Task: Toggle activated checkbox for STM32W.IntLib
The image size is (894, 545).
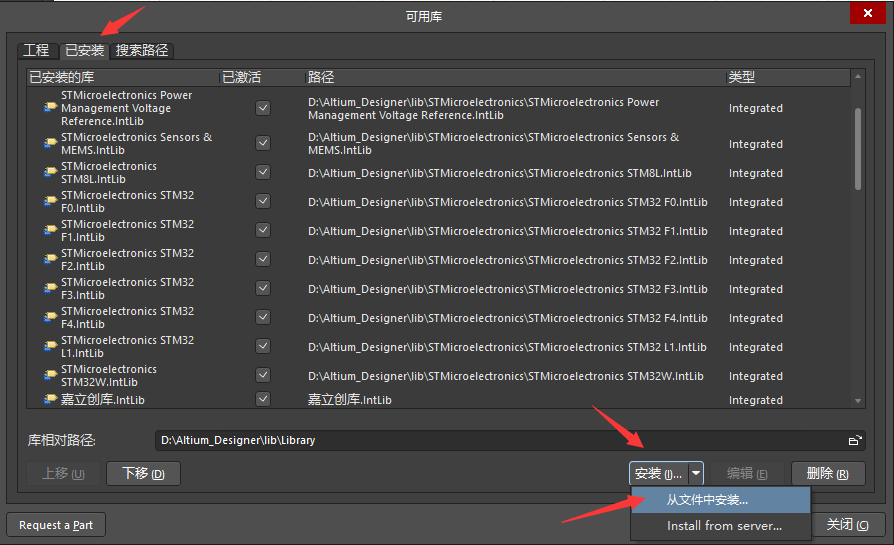Action: click(263, 375)
